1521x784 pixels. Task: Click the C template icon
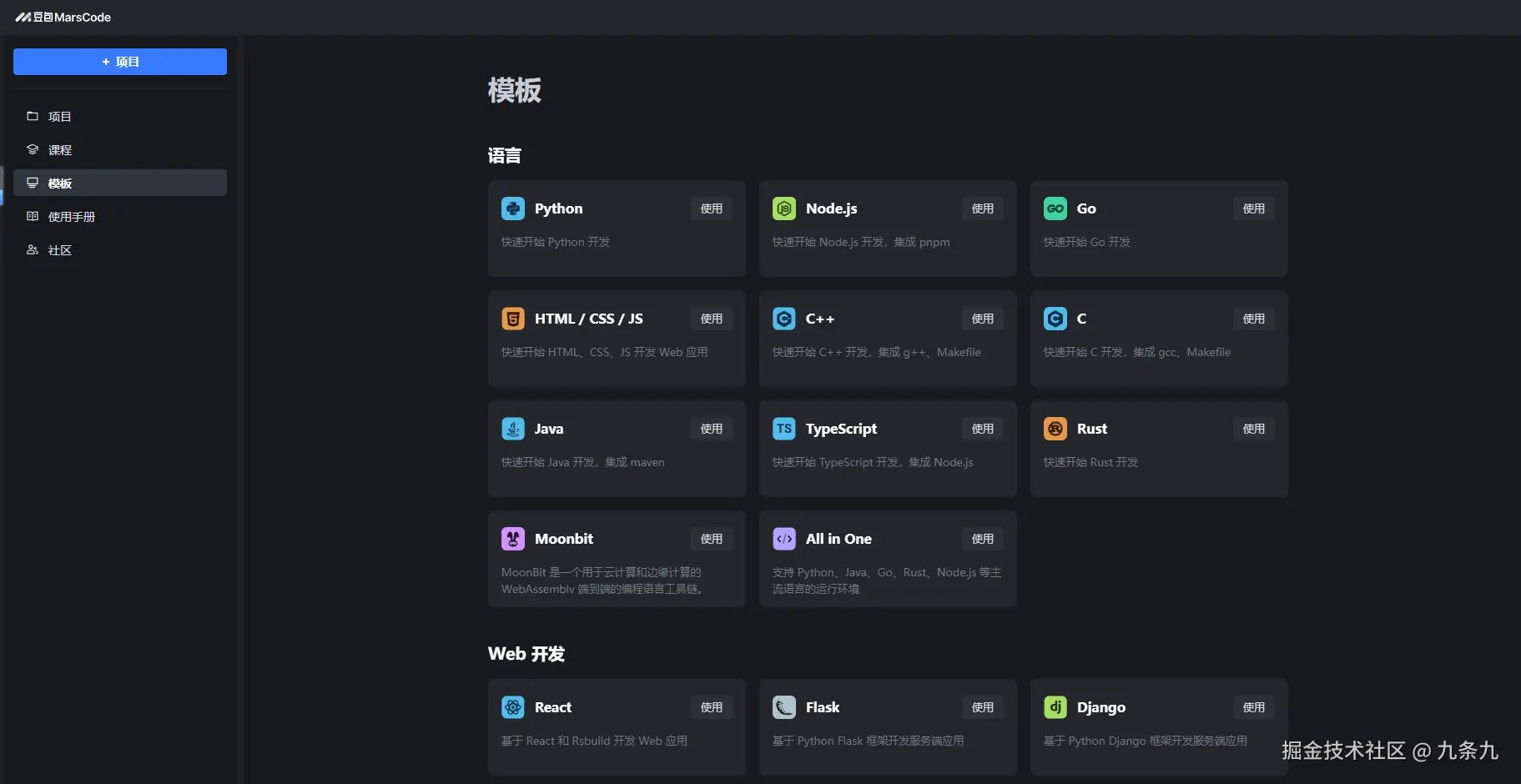(1055, 319)
